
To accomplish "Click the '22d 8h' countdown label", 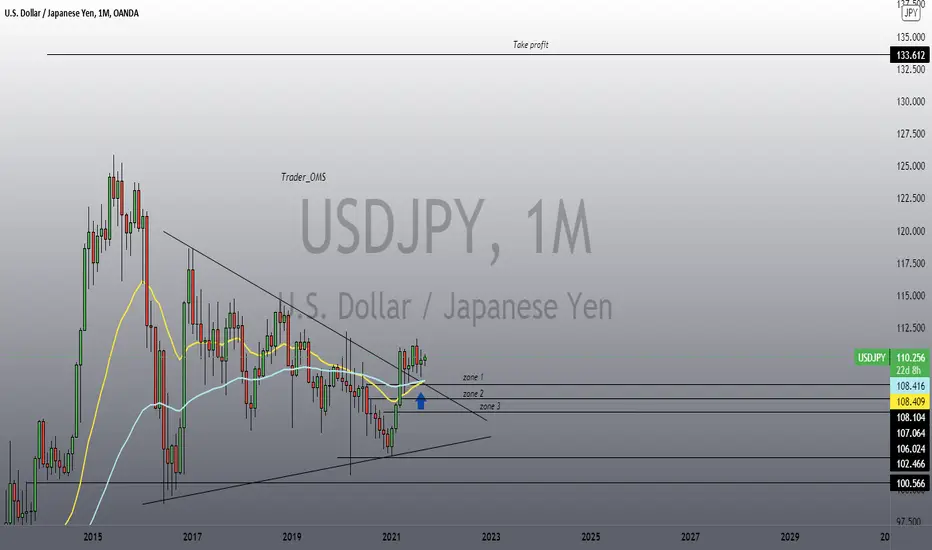I will tap(911, 370).
